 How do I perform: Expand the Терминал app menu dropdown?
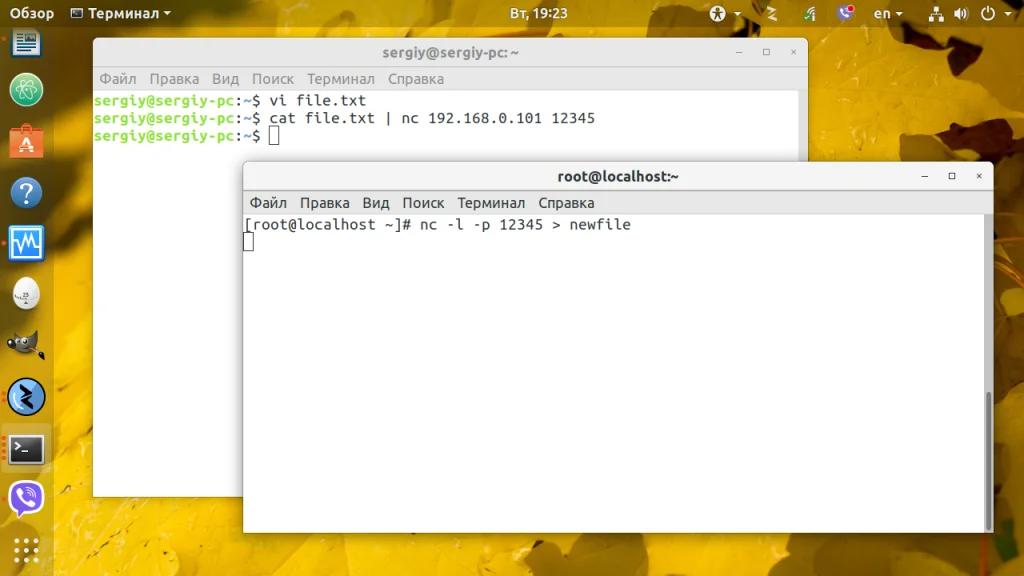tap(121, 13)
